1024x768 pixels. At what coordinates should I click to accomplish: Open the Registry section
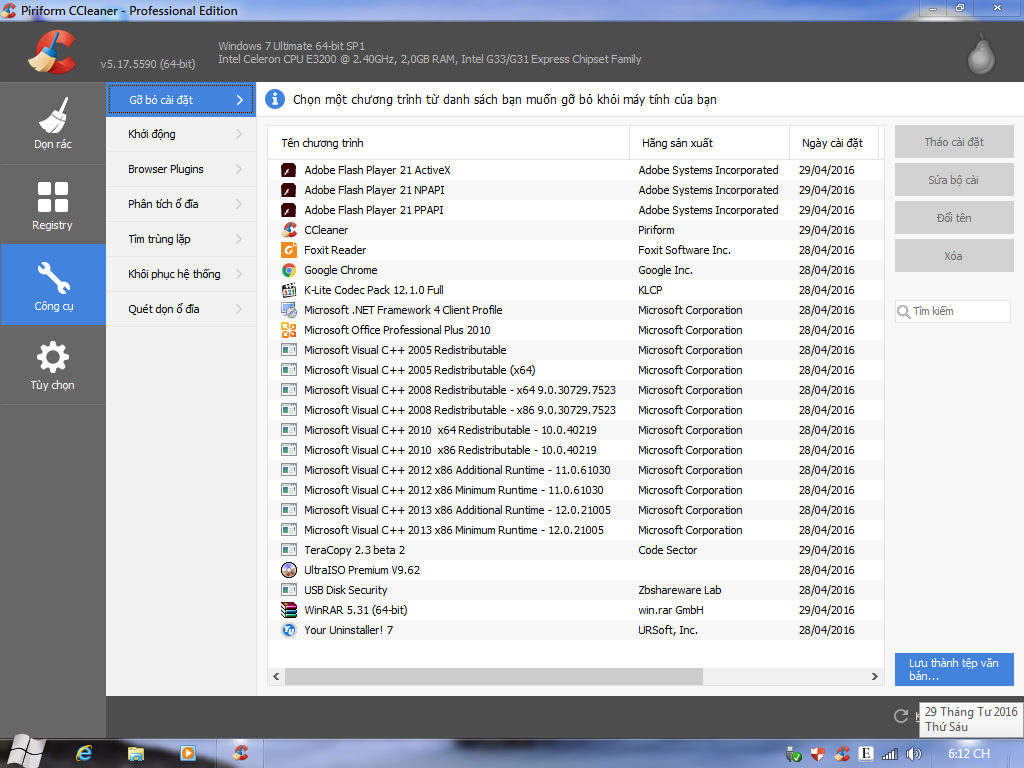[53, 205]
